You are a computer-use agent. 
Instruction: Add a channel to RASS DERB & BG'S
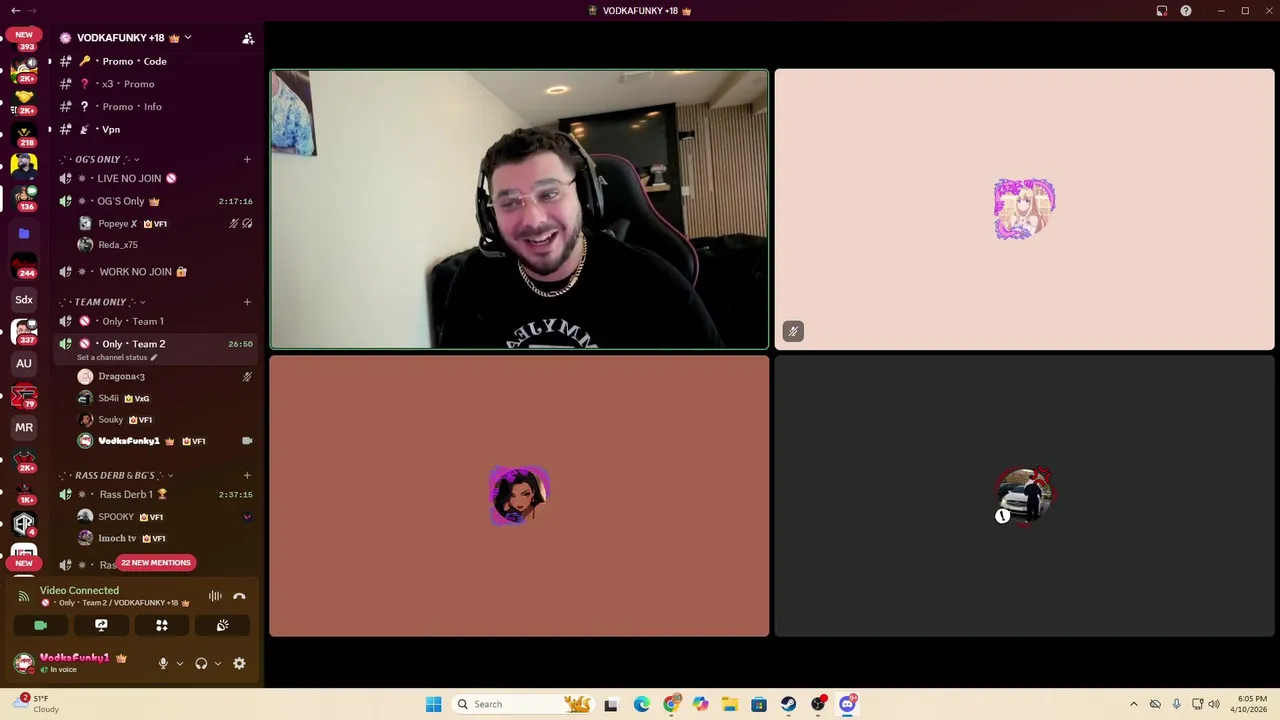tap(247, 475)
